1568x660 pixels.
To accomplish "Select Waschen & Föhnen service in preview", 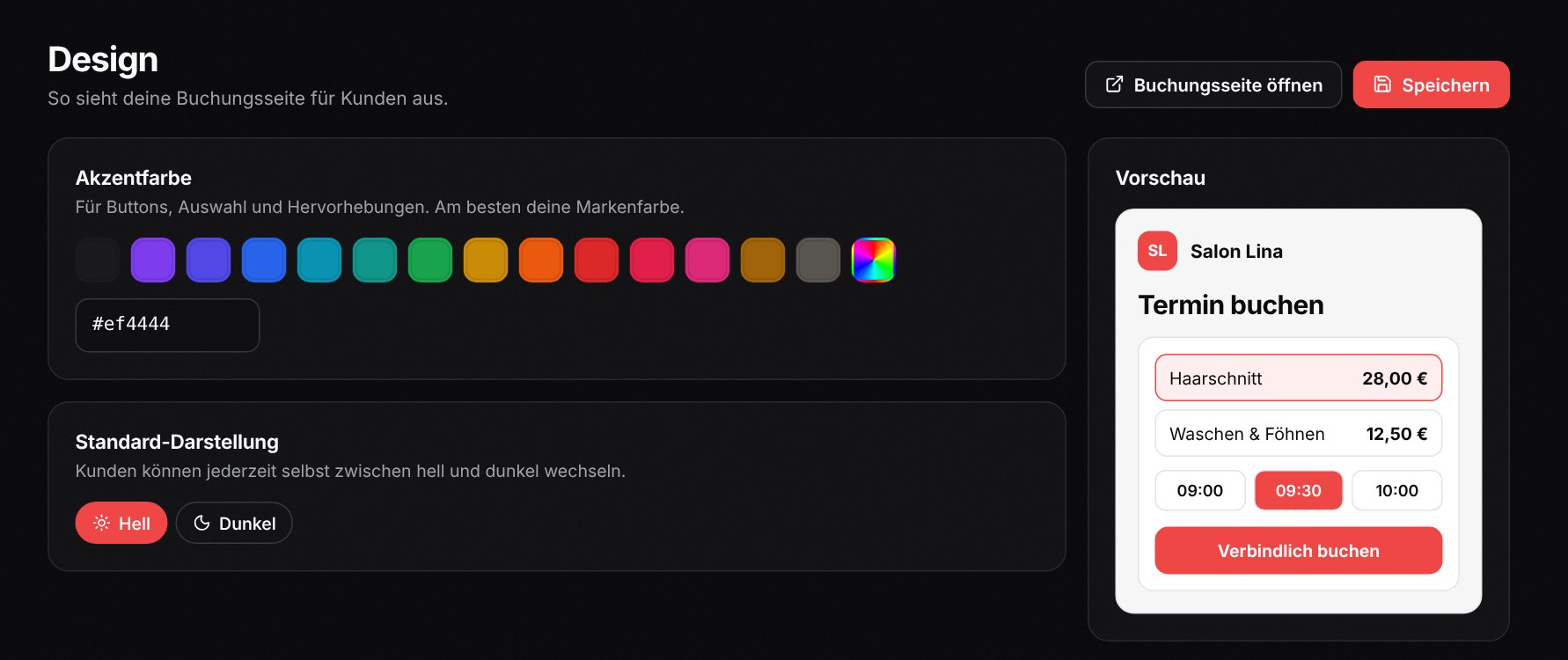I will coord(1298,433).
